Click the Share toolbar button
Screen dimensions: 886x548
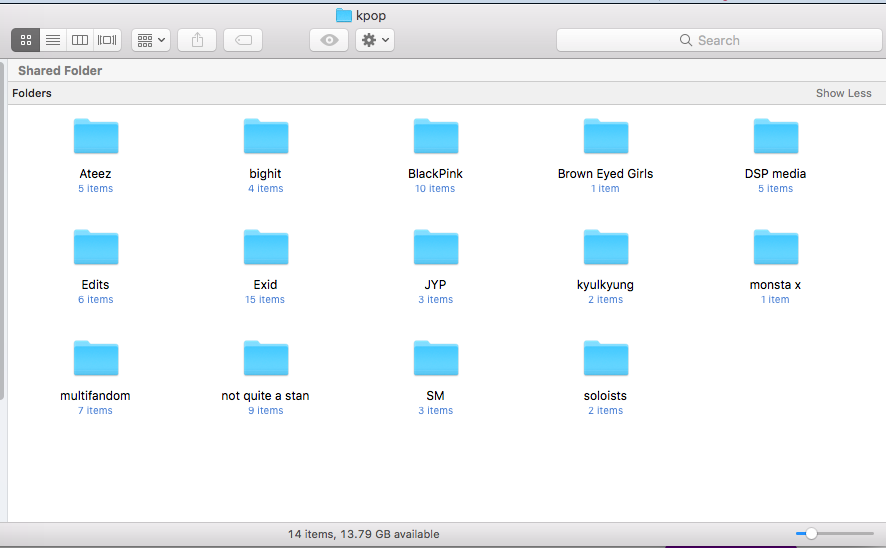pos(197,40)
